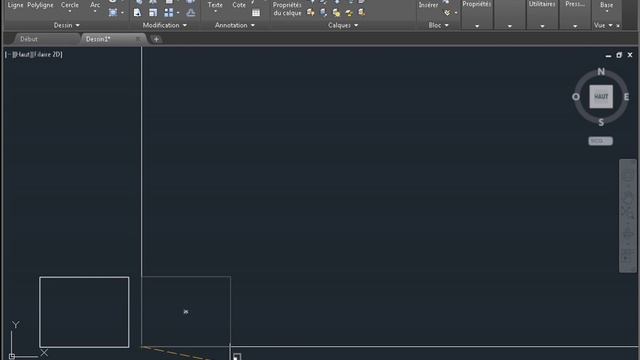
Task: Click layer icon right of Propriétés du calque
Action: click(x=311, y=13)
